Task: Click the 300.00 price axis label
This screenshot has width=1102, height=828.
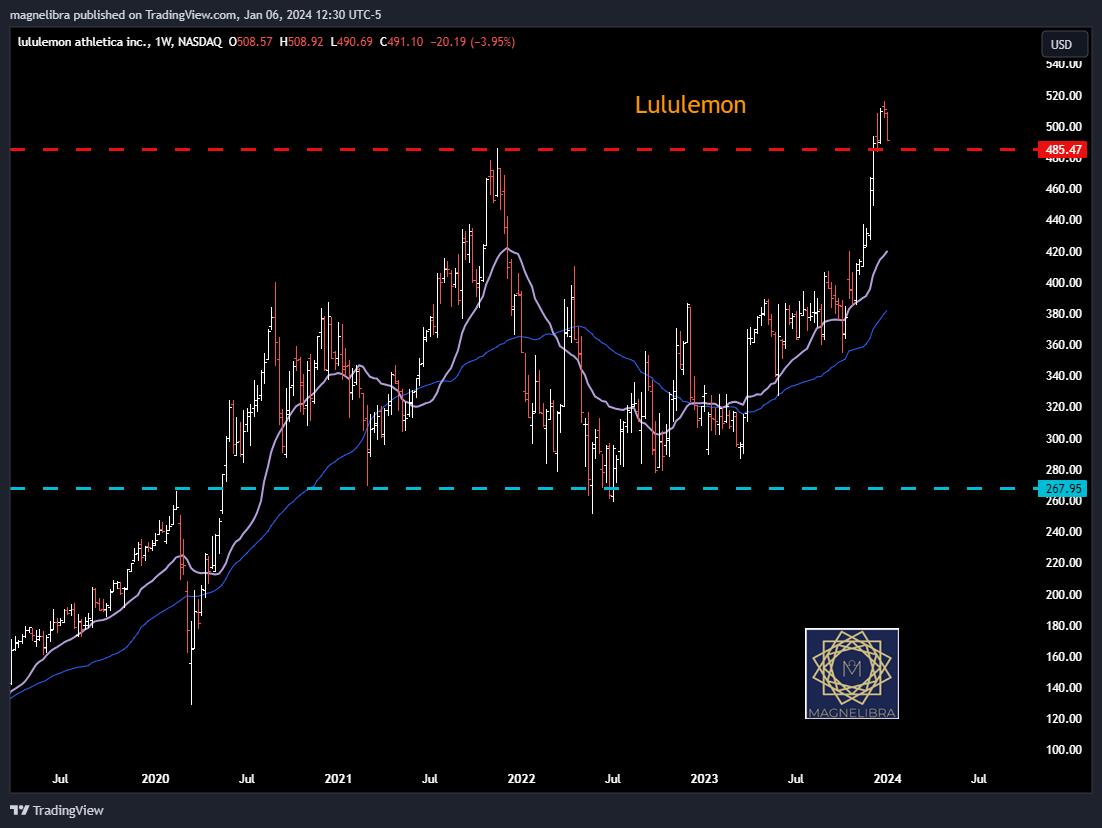Action: pos(1064,439)
